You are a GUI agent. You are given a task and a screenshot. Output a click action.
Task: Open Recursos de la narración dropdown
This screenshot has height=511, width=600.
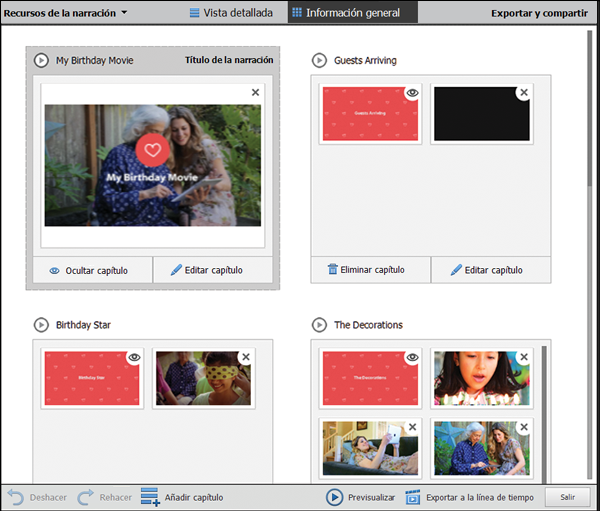65,13
